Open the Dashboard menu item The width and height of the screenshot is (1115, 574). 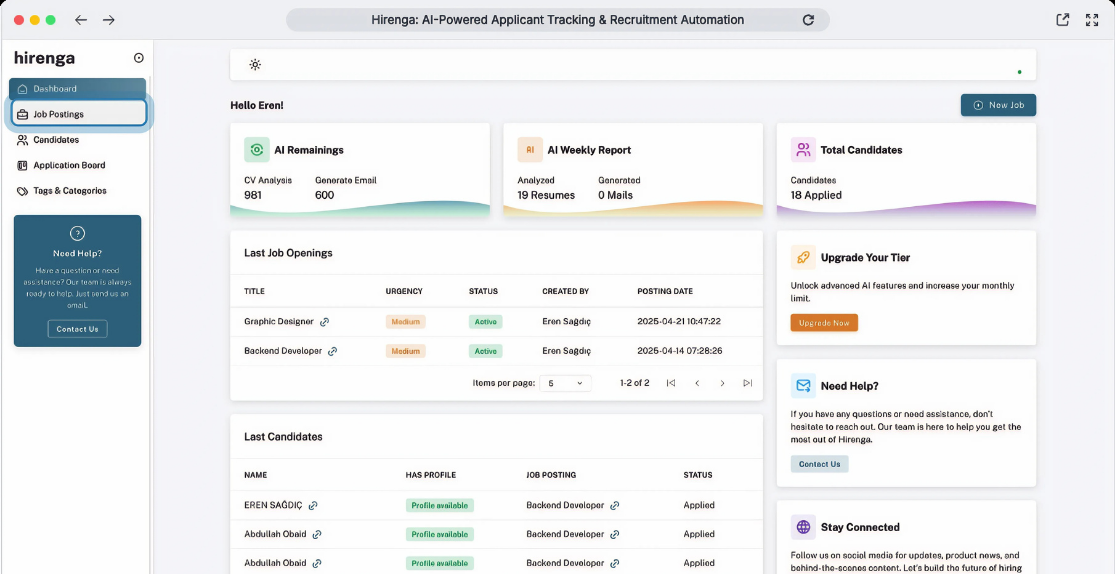(78, 89)
